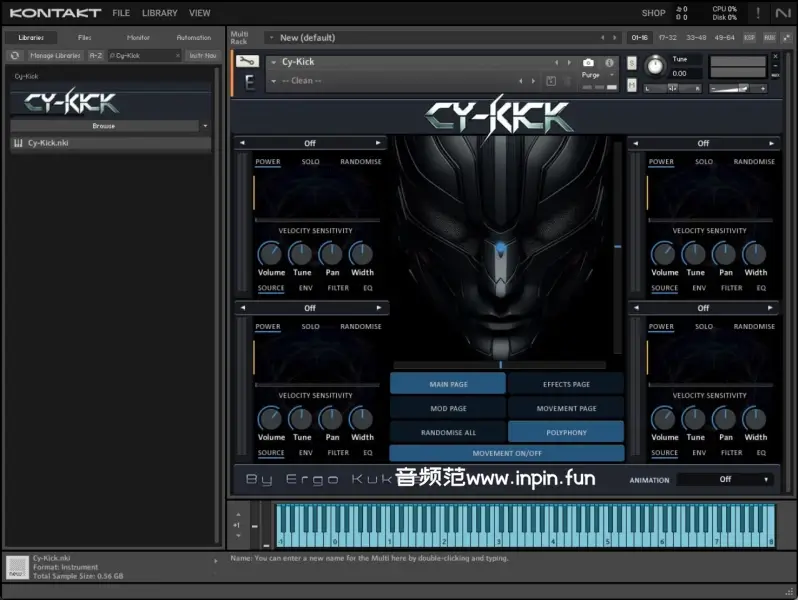Click the wrench edit-instrument icon

[x=245, y=61]
